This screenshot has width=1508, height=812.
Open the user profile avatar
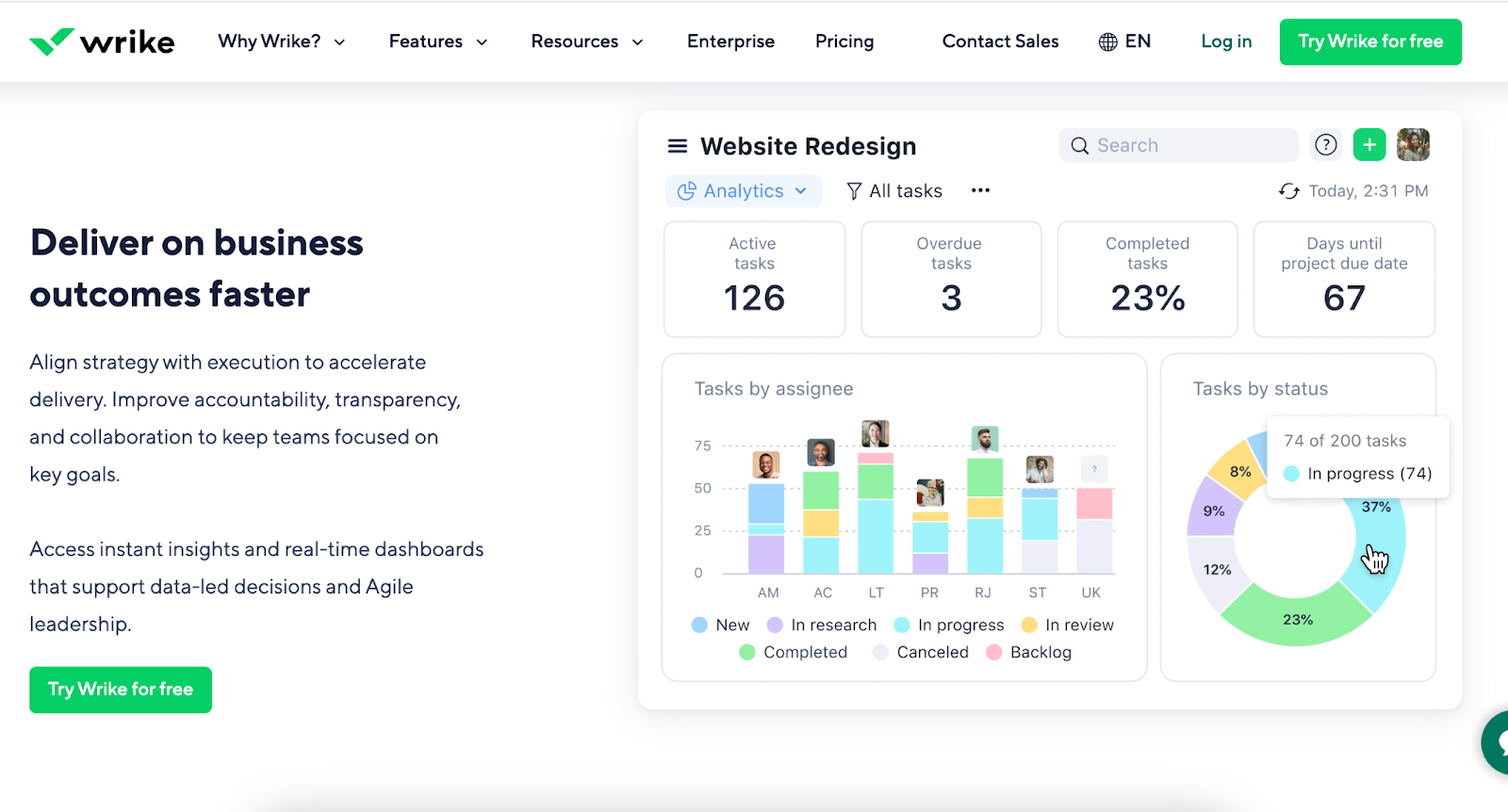(1414, 145)
